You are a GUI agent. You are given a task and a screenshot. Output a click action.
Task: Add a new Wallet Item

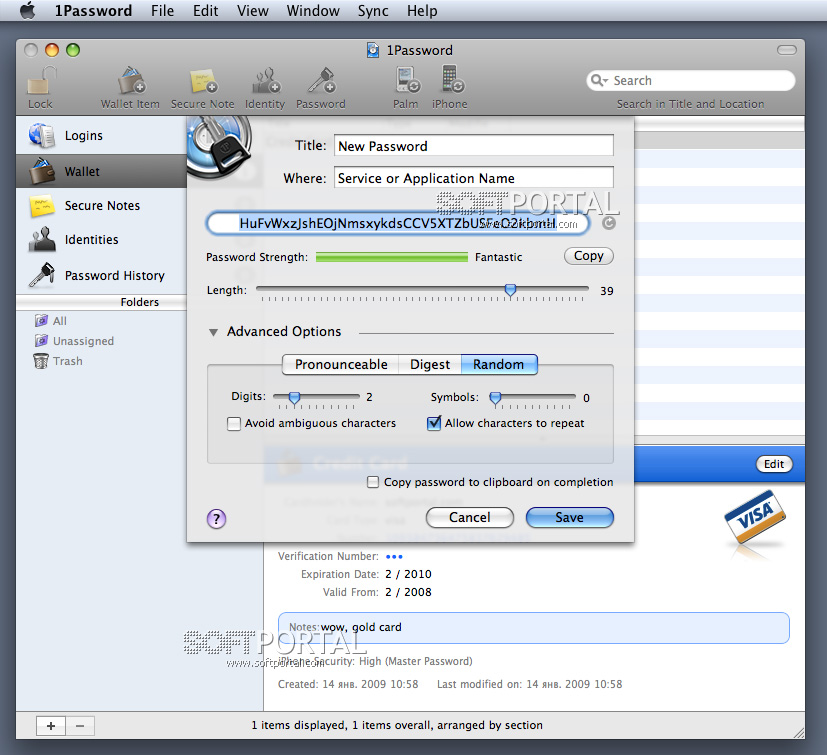(x=131, y=87)
